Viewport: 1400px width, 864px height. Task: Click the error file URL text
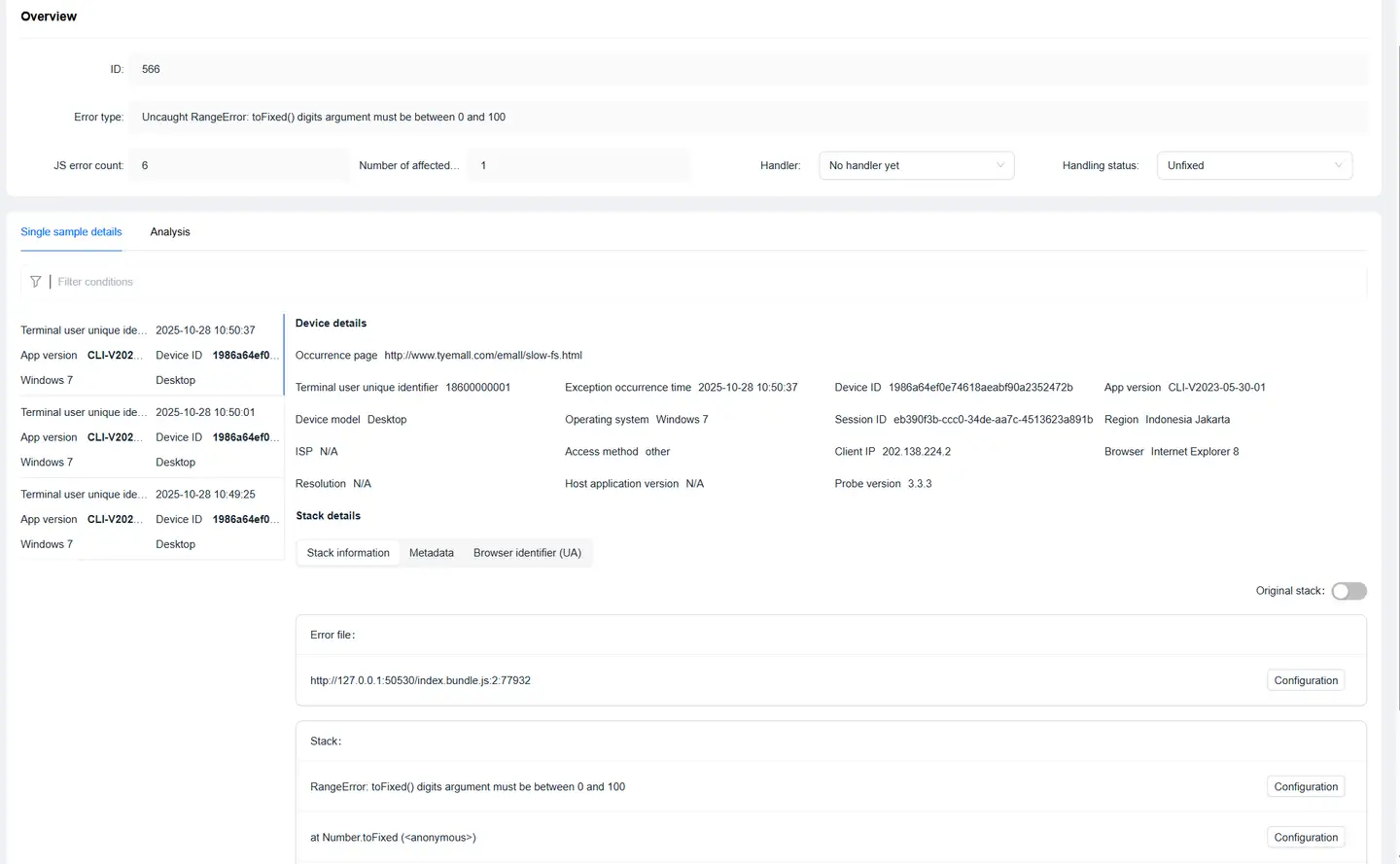(420, 680)
